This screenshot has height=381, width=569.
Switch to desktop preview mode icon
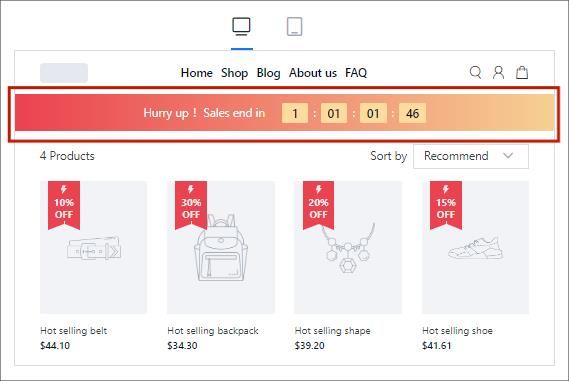(x=241, y=26)
